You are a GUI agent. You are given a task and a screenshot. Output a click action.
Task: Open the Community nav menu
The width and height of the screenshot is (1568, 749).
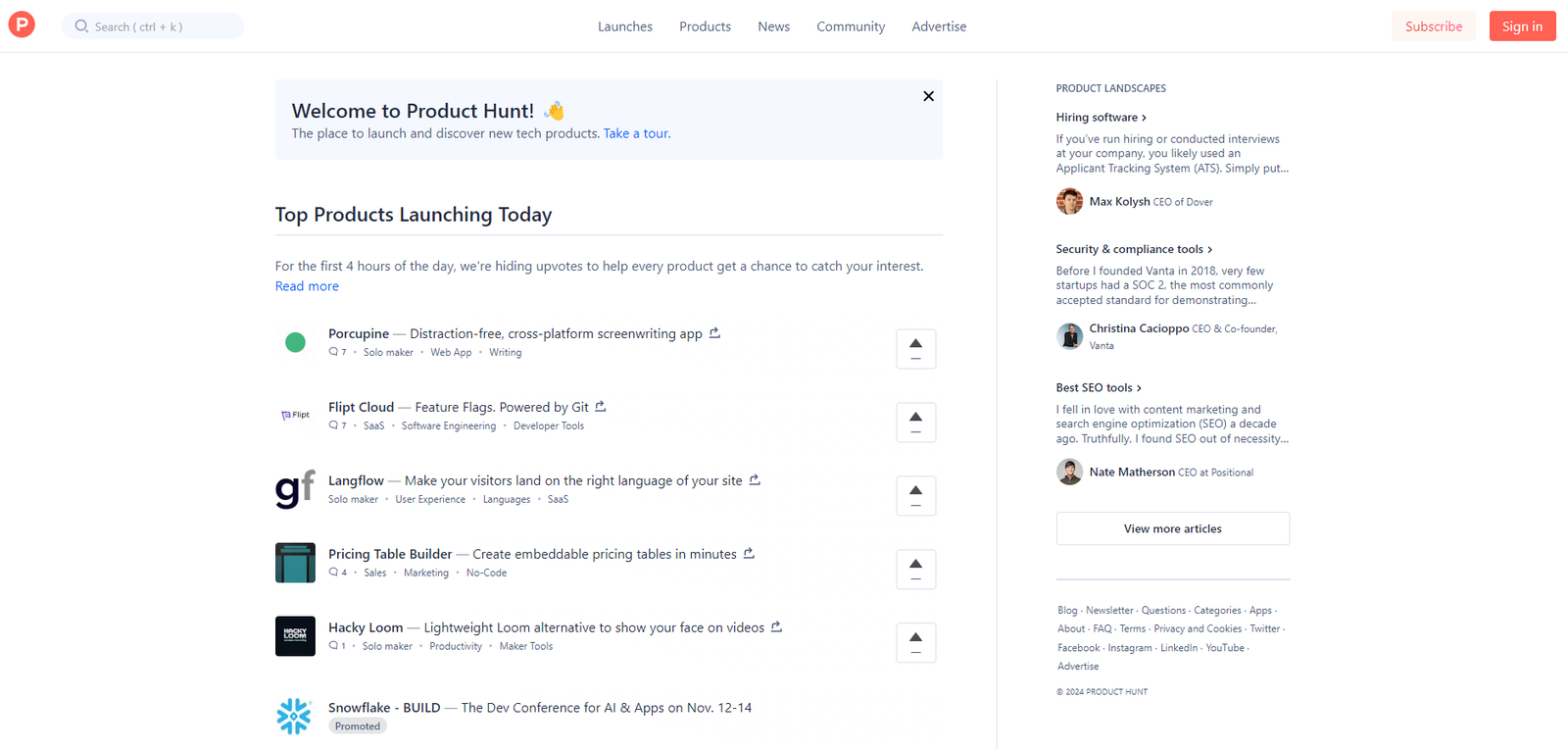point(851,26)
